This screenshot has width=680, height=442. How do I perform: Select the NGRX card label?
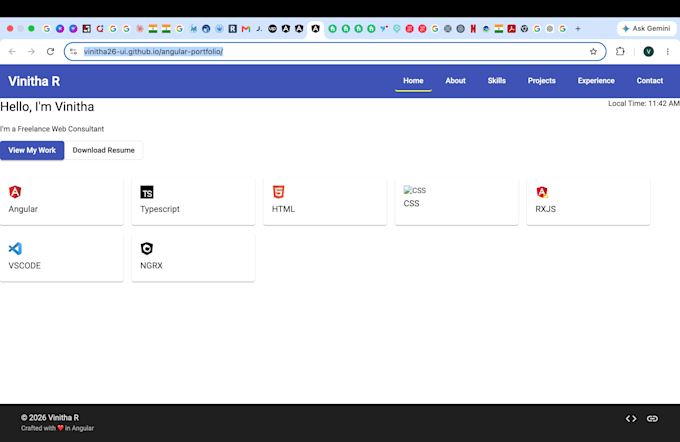[151, 265]
